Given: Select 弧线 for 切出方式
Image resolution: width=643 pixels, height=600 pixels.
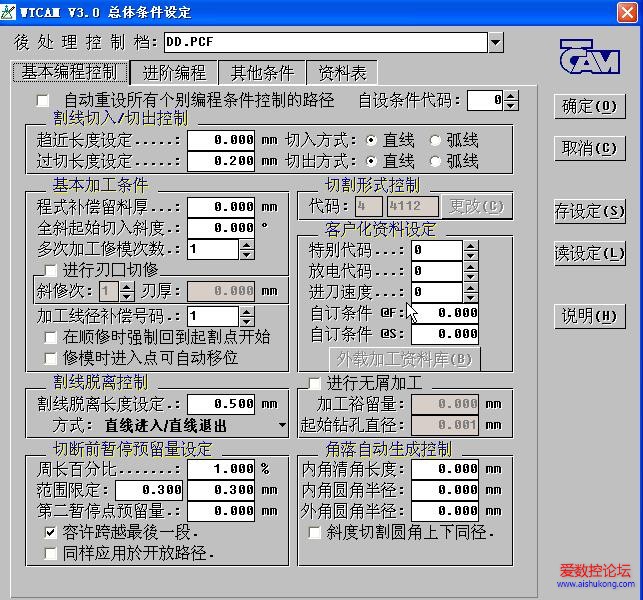Looking at the screenshot, I should click(435, 161).
